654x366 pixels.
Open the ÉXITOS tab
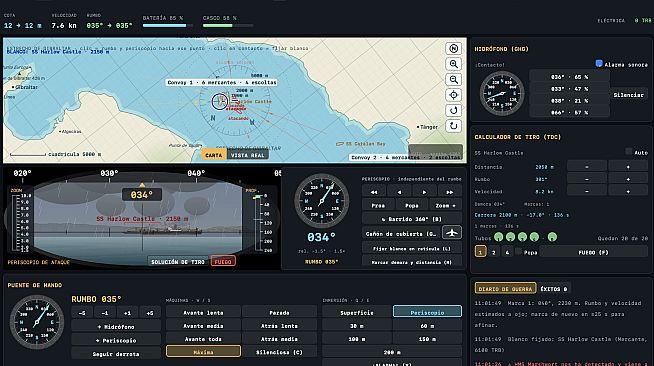click(x=553, y=288)
